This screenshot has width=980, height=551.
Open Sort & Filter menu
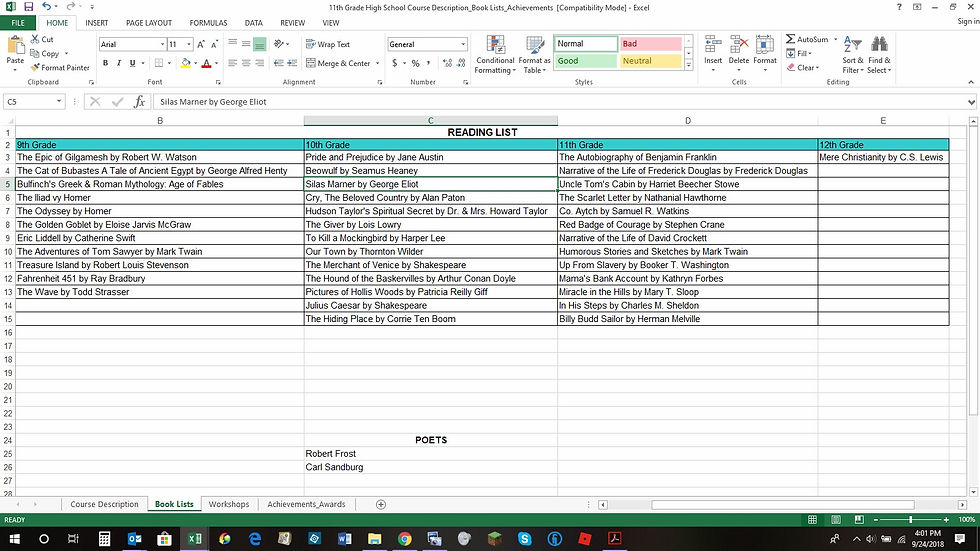coord(852,54)
